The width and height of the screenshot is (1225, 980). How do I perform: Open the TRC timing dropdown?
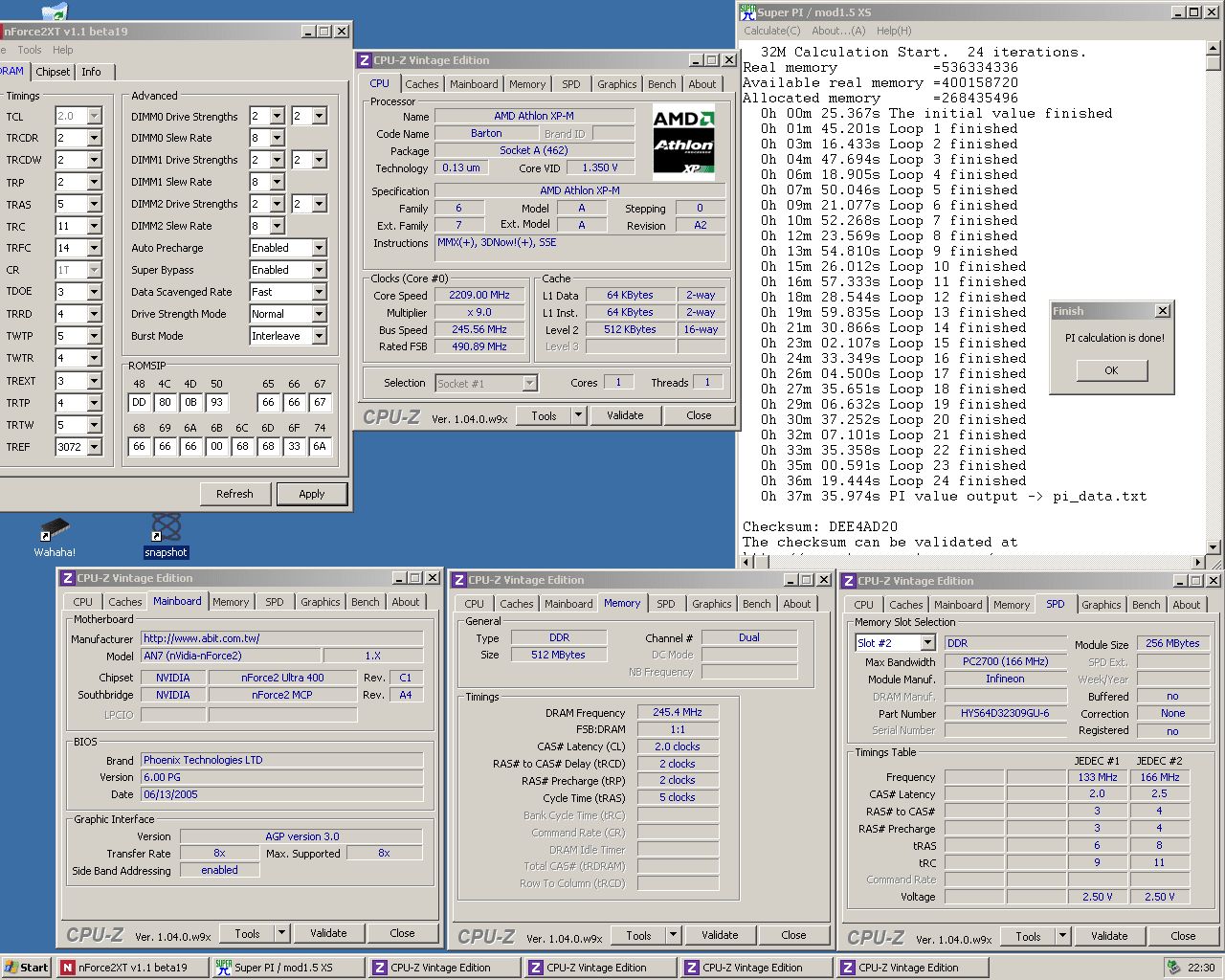tap(94, 226)
